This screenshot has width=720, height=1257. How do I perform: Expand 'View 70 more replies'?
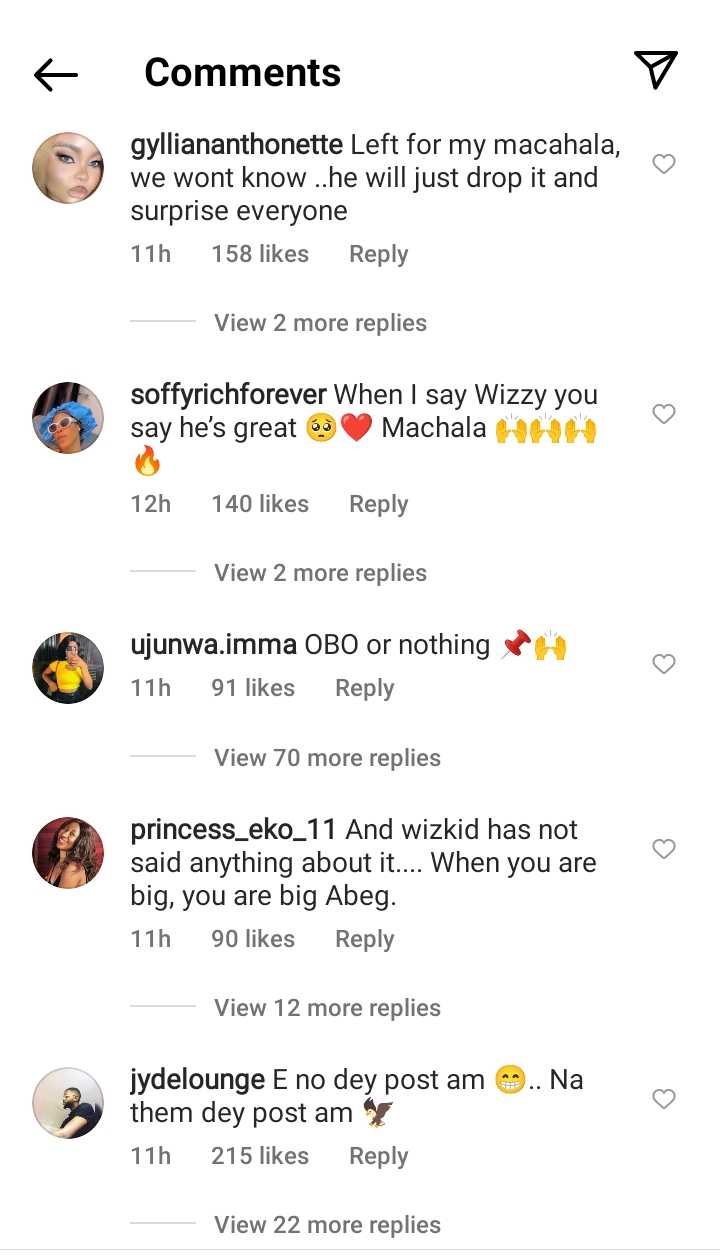pos(327,758)
